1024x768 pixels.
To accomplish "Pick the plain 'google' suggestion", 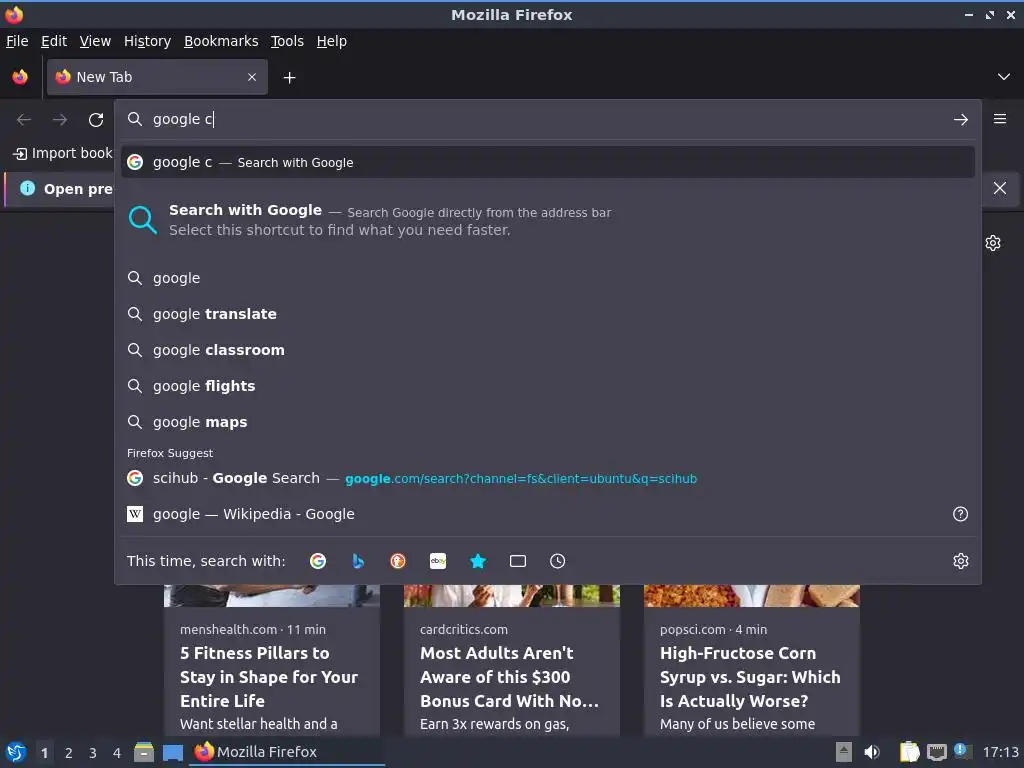I will (x=548, y=278).
